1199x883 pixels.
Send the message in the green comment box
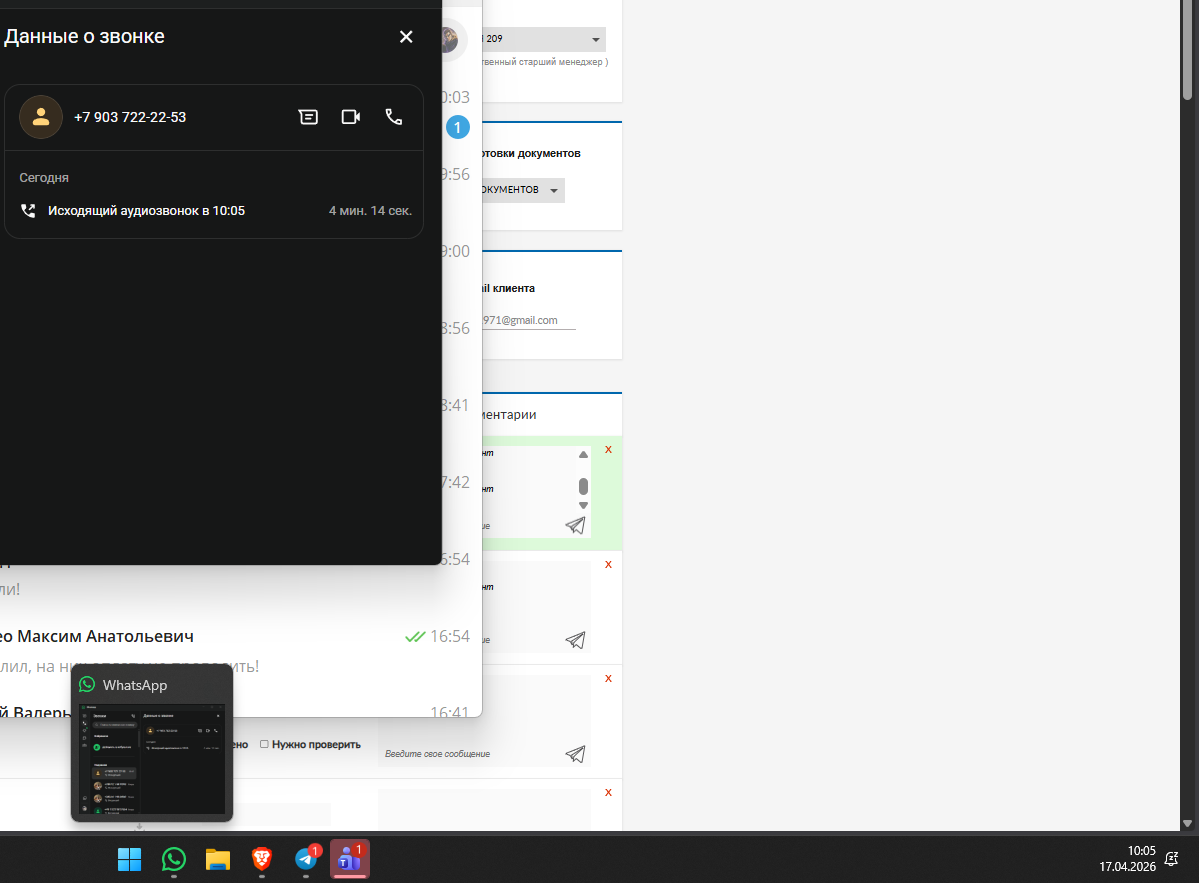(x=575, y=525)
